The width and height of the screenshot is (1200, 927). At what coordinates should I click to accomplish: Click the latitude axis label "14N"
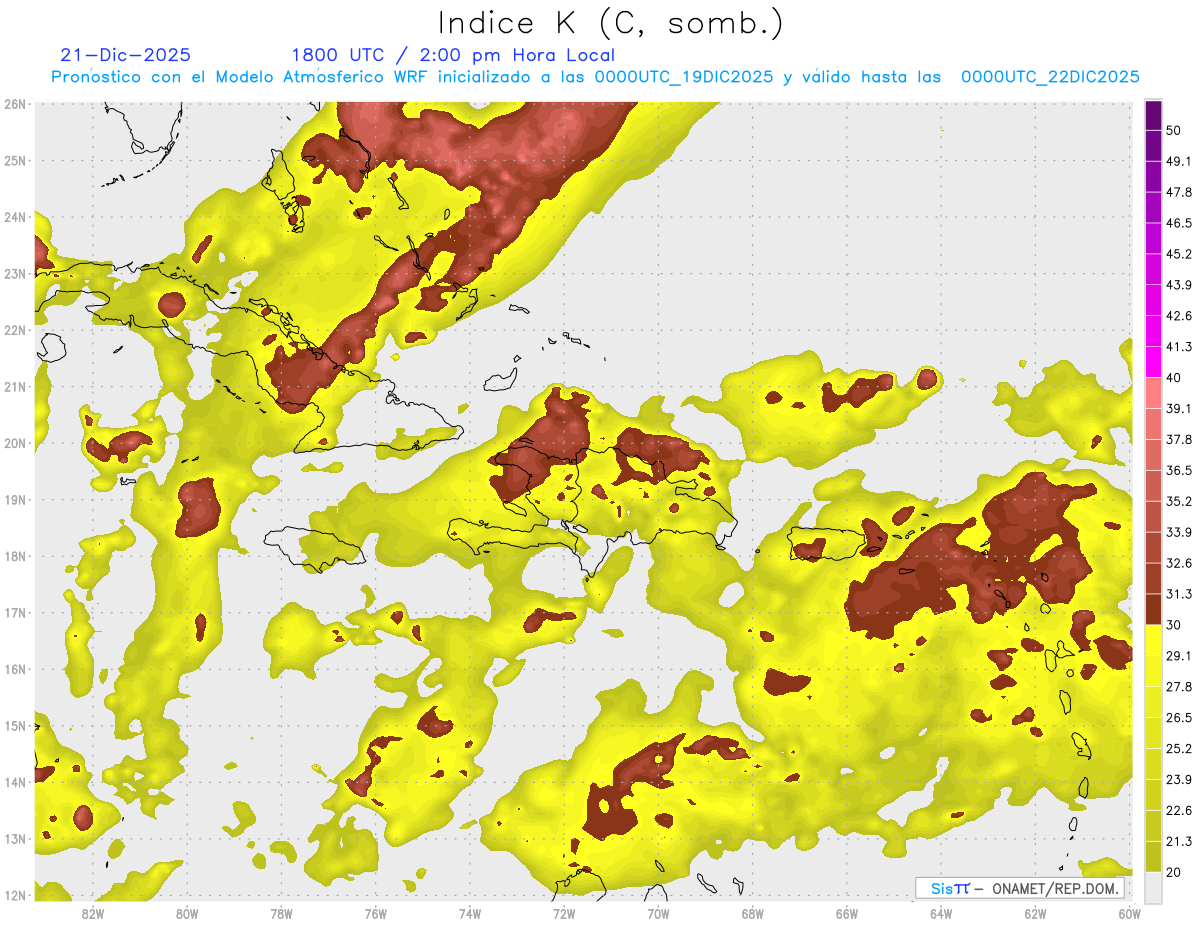click(15, 782)
